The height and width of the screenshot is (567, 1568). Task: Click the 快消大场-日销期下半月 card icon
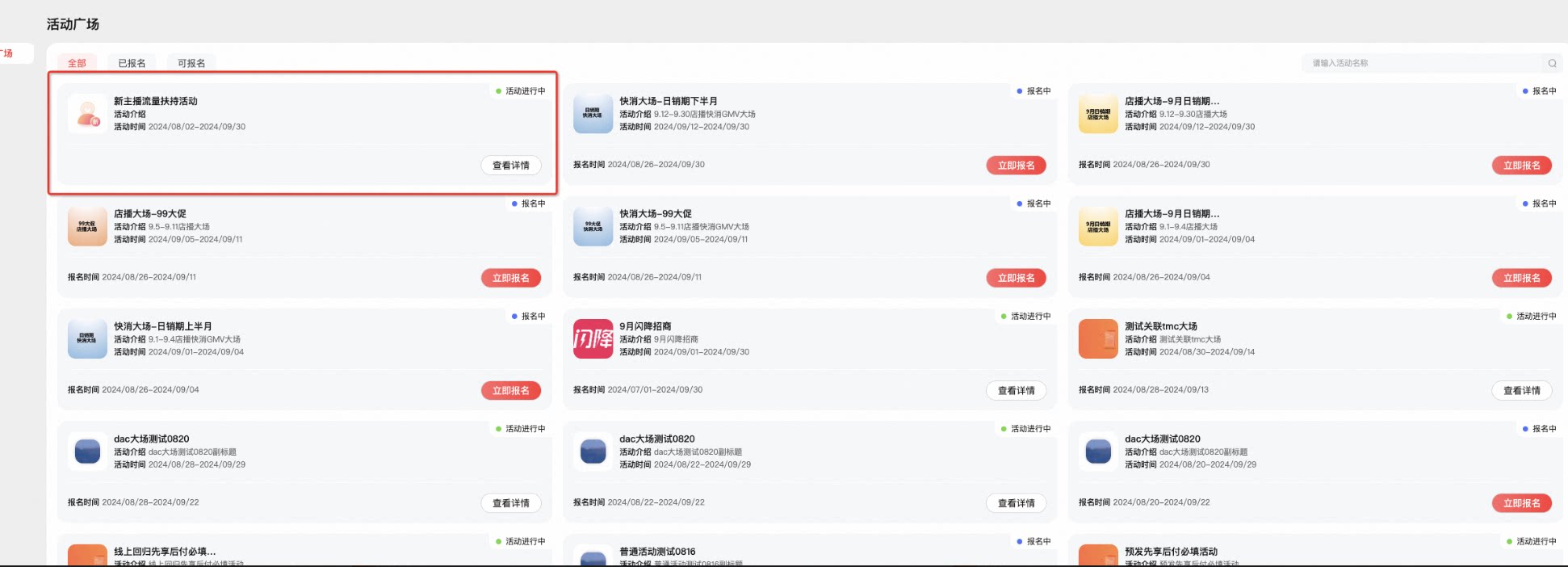point(593,114)
